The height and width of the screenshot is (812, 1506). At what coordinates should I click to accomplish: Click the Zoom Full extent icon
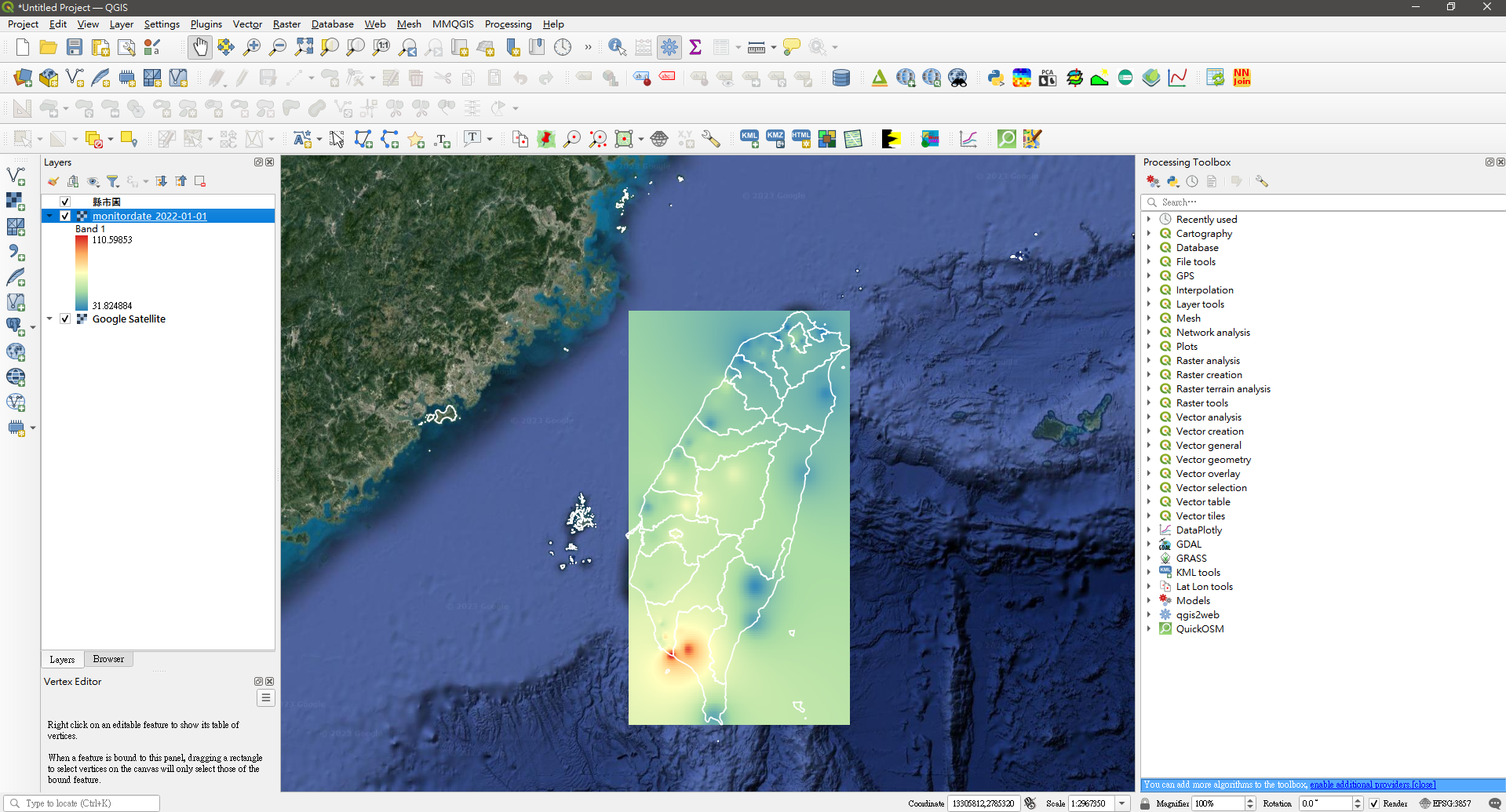tap(304, 47)
